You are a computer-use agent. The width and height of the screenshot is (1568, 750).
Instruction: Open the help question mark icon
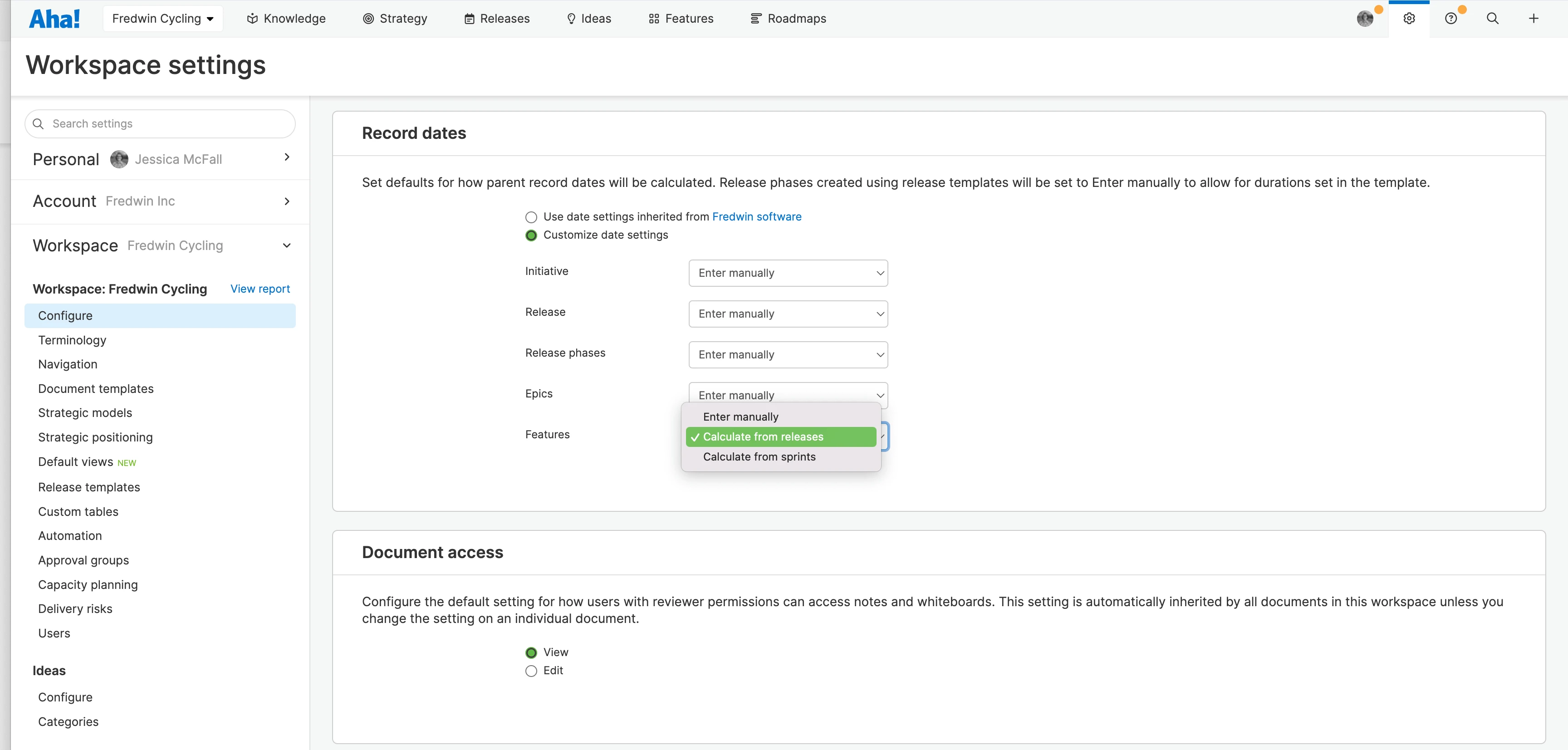coord(1450,19)
